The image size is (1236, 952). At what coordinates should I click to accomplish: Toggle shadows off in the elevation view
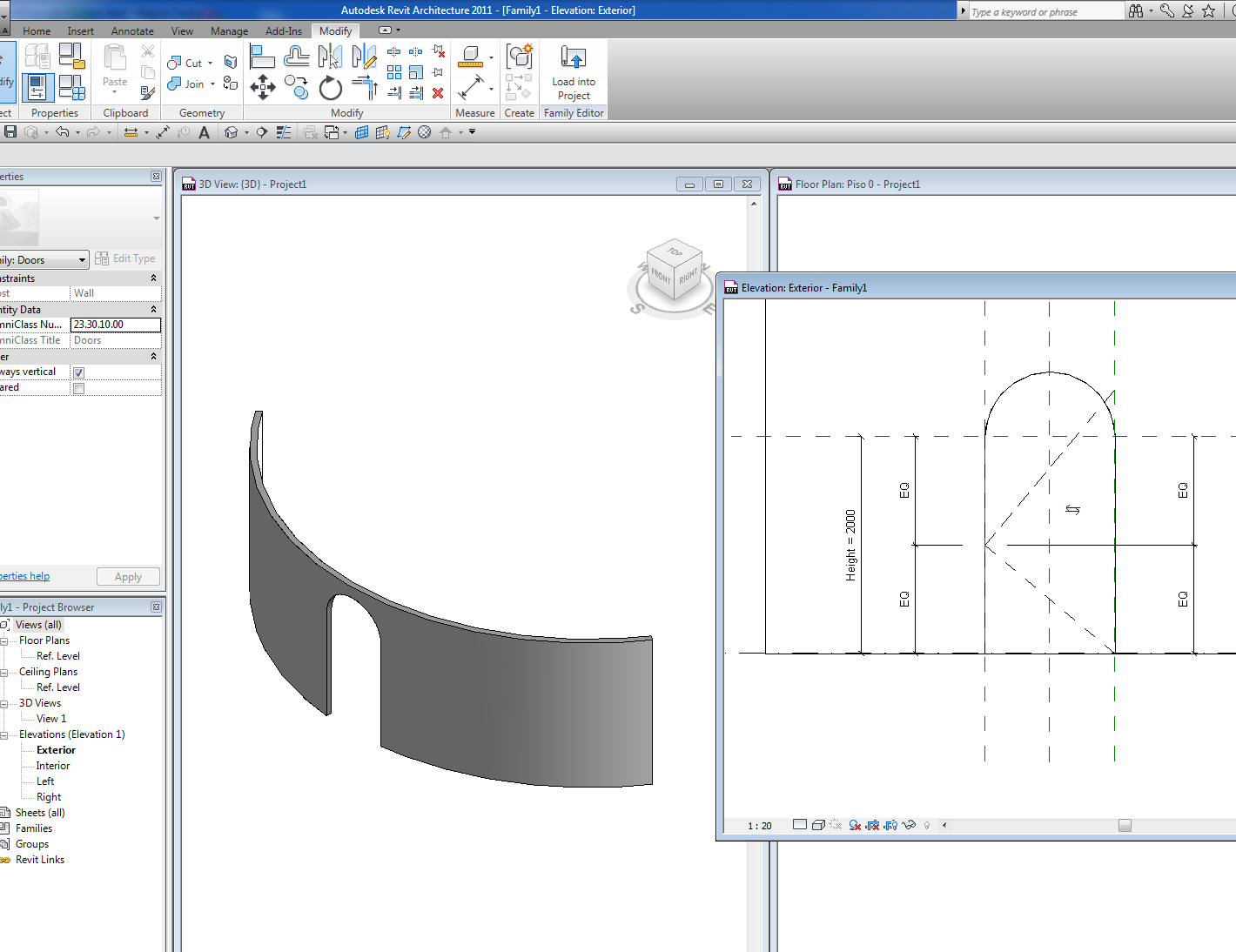tap(835, 825)
